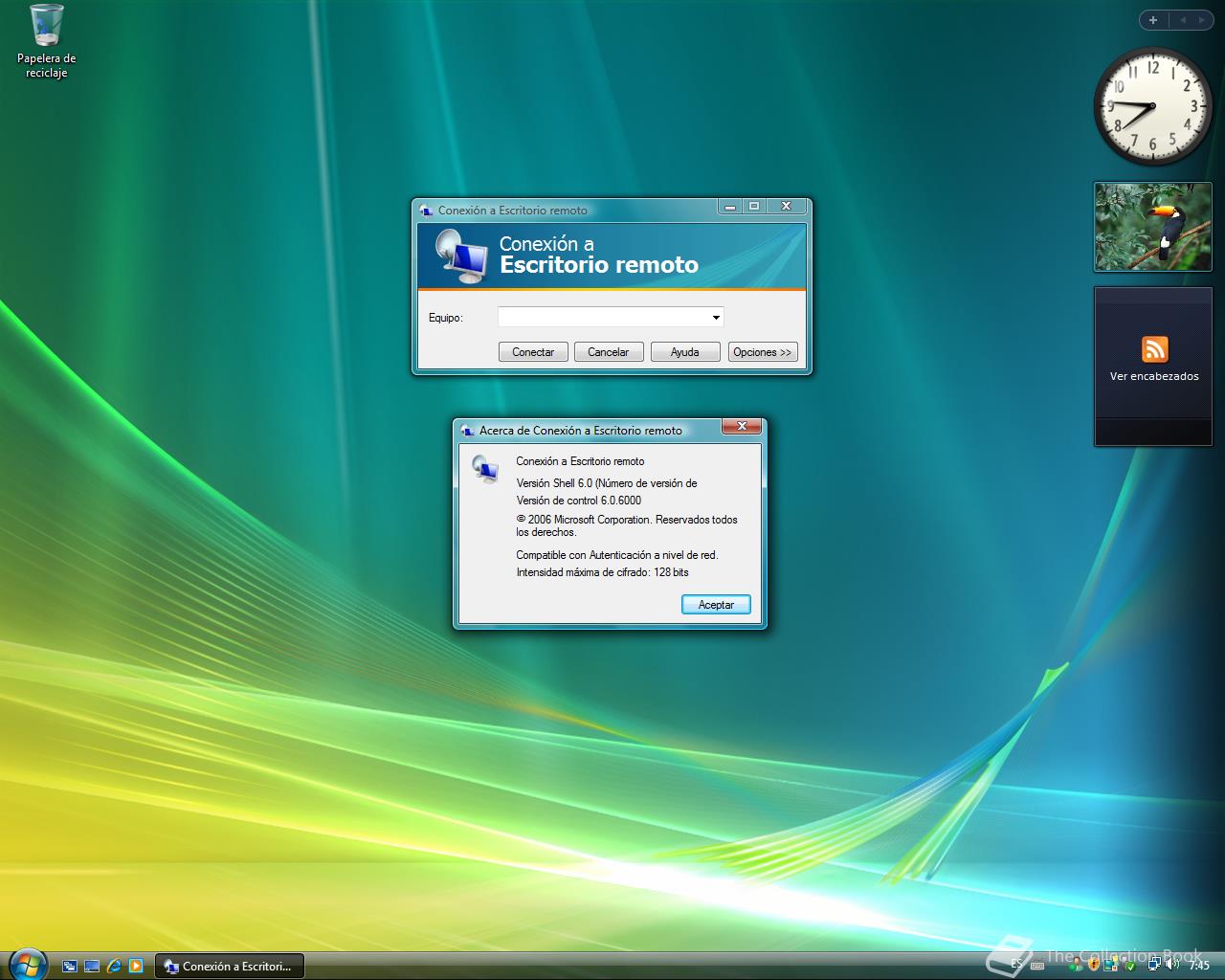Click the orange RSS feed icon
The image size is (1225, 980).
coord(1154,349)
